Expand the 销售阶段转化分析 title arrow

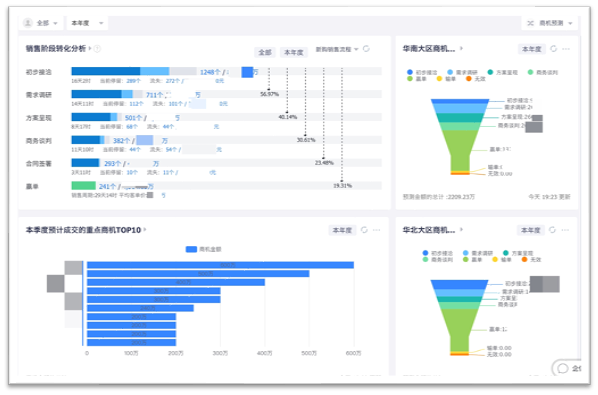pyautogui.click(x=90, y=48)
